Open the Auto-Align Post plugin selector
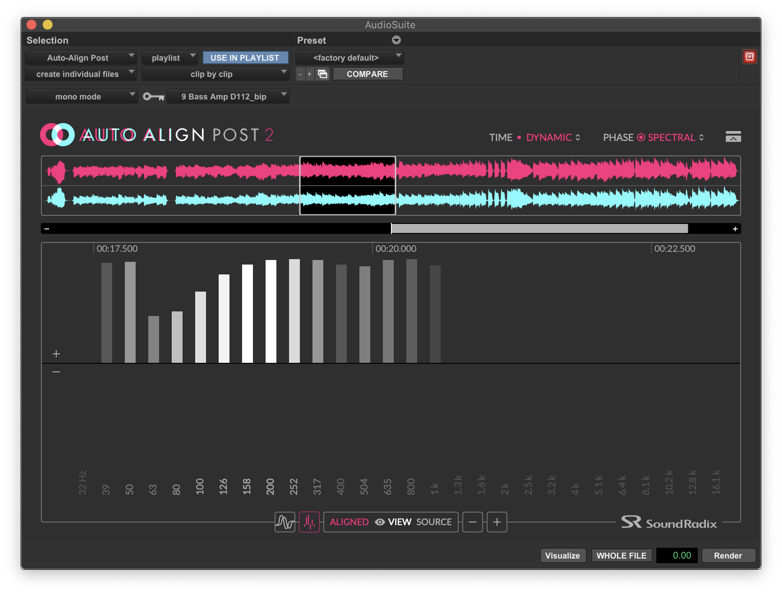Image resolution: width=782 pixels, height=594 pixels. [x=81, y=58]
